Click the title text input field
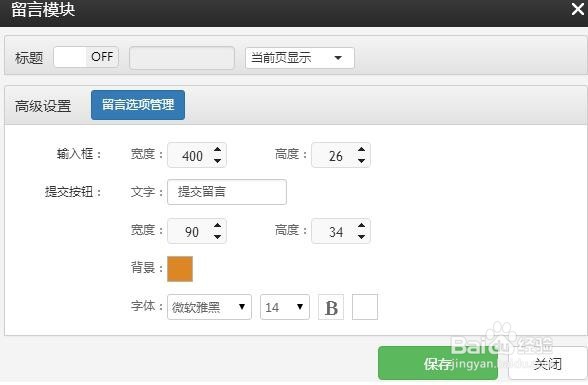Screen dimensions: 588x385 [x=182, y=58]
